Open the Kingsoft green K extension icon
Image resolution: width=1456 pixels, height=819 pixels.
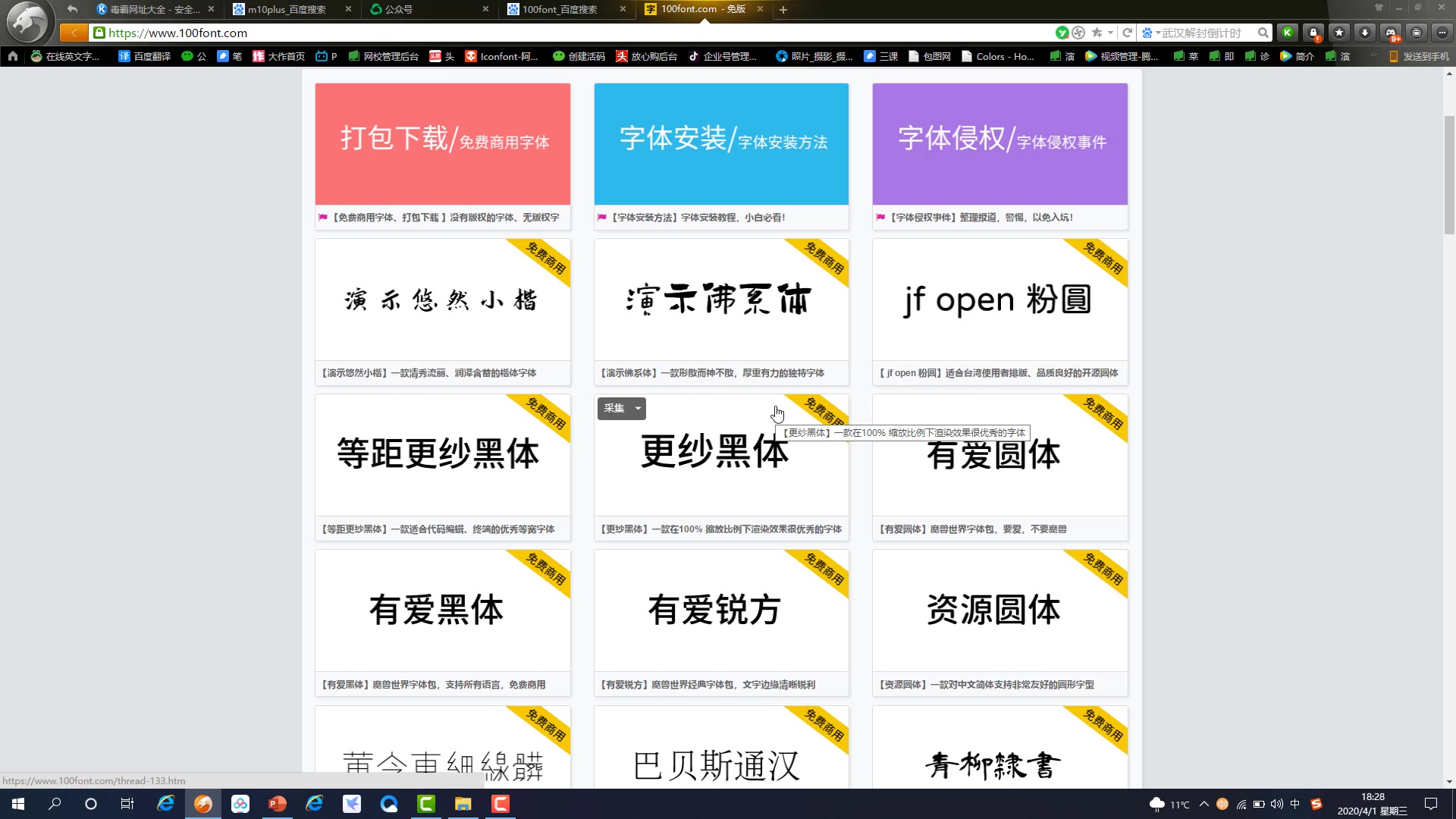pos(1288,33)
